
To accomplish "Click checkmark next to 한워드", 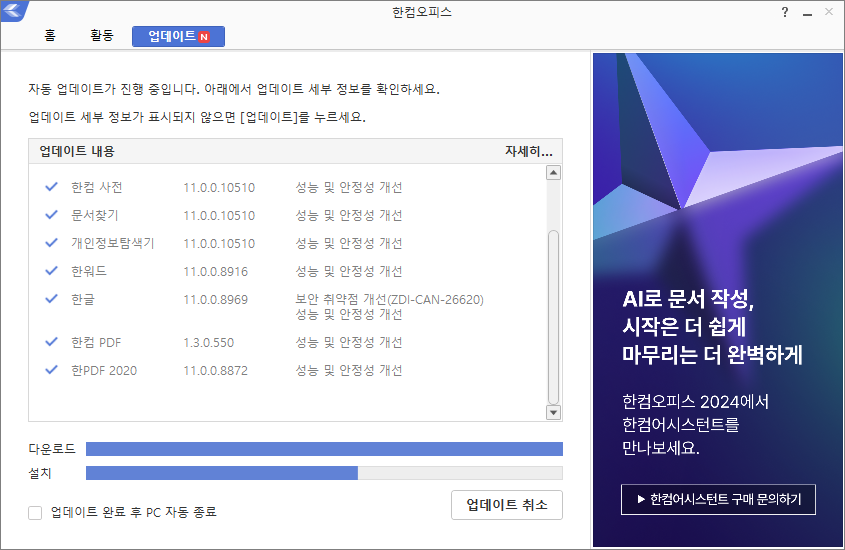I will [51, 271].
